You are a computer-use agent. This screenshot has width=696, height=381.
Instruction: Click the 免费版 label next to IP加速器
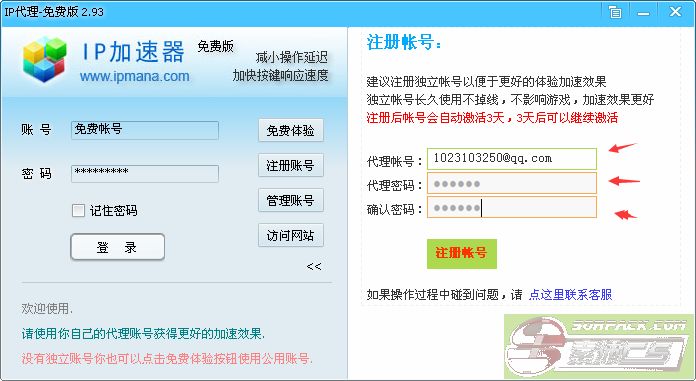coord(215,46)
